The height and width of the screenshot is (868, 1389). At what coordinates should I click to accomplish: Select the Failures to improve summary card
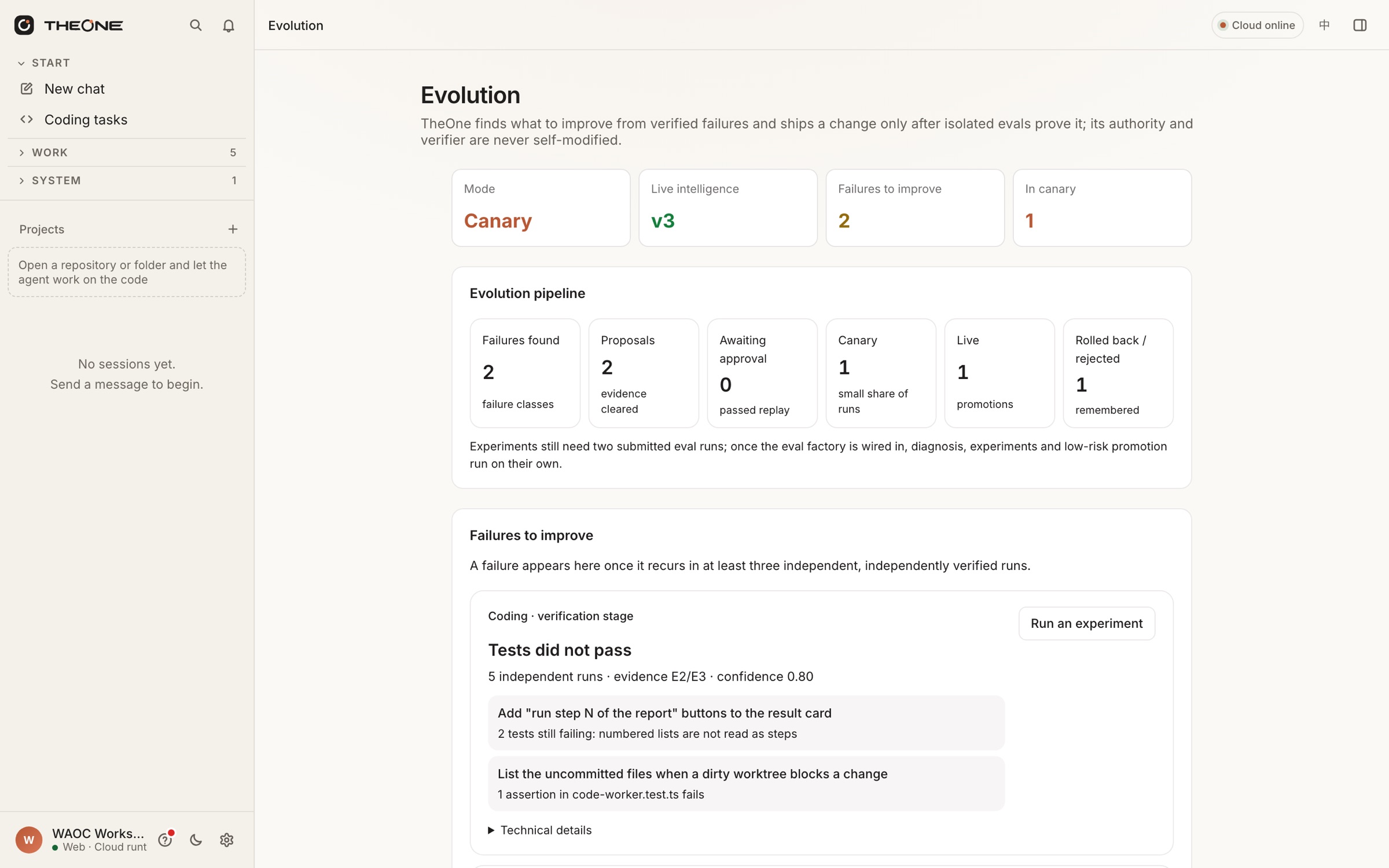914,208
